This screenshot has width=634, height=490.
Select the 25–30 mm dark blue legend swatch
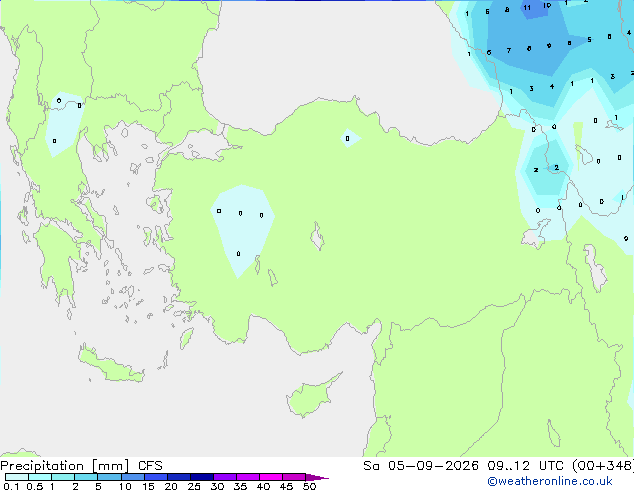tap(201, 477)
